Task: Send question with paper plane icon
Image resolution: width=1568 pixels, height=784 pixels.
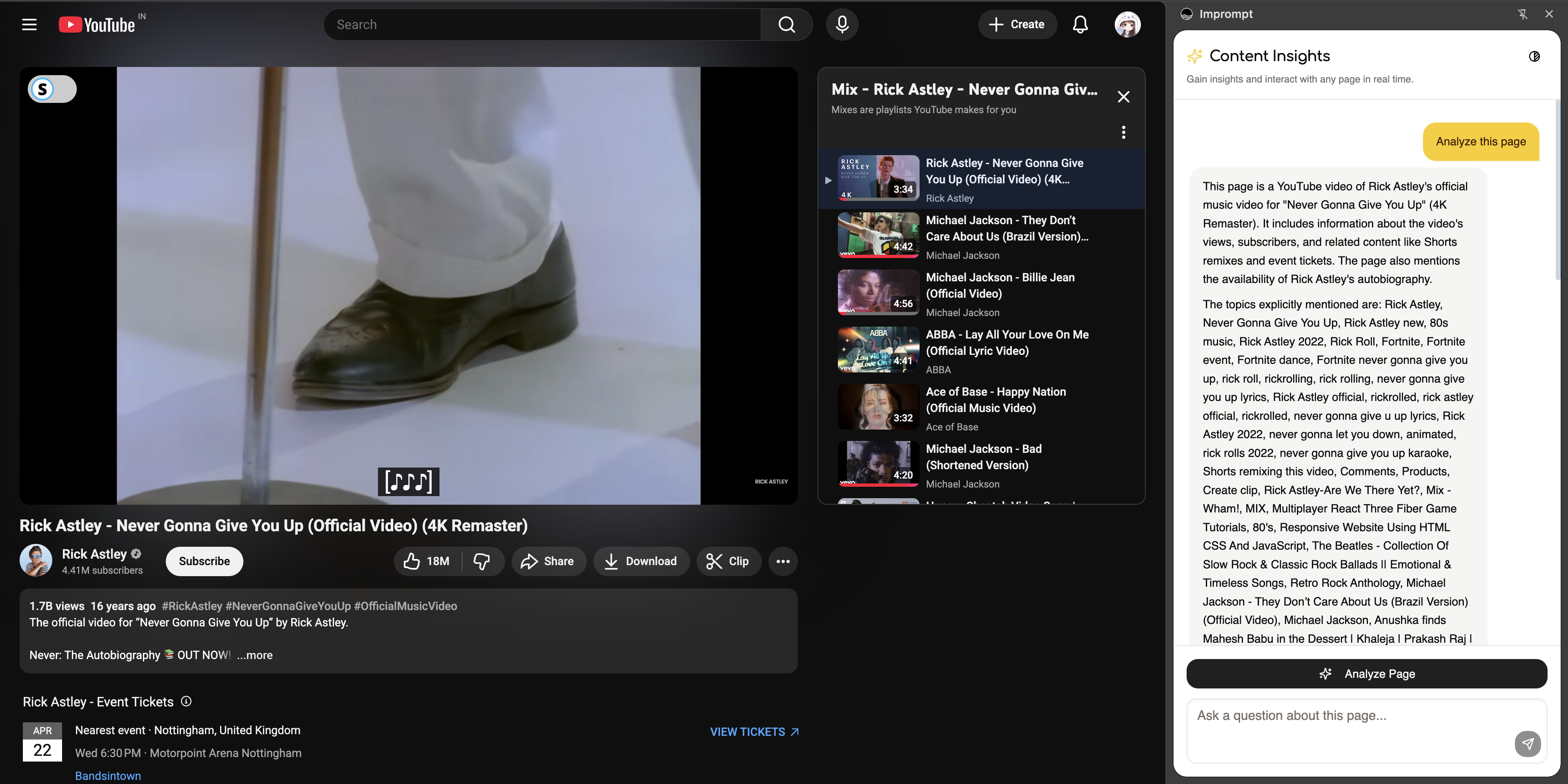Action: (x=1527, y=743)
